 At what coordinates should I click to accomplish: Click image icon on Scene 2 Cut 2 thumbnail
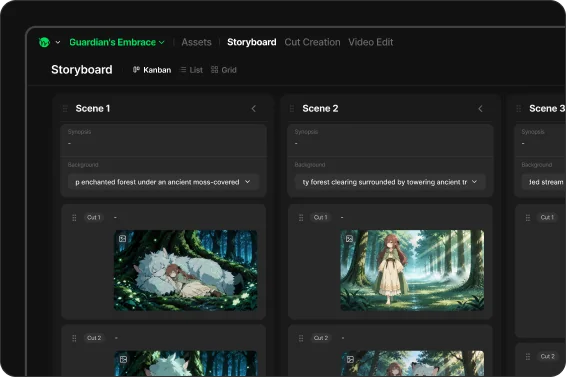click(350, 359)
